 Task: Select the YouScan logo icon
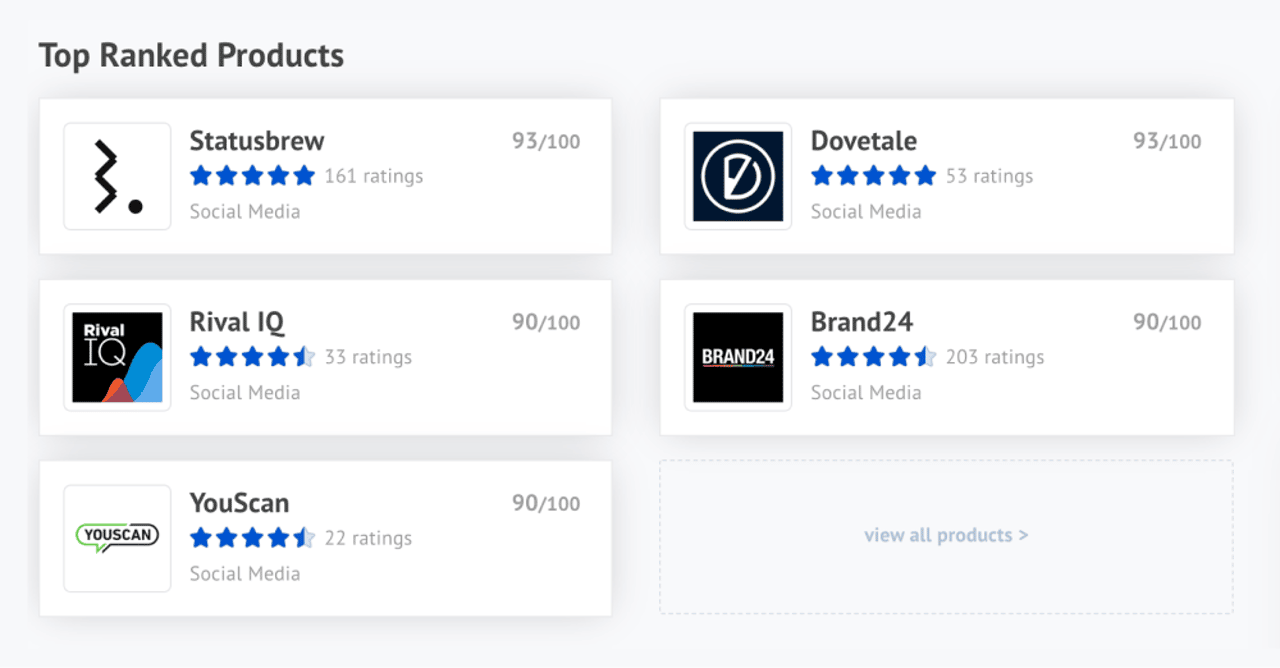[117, 538]
